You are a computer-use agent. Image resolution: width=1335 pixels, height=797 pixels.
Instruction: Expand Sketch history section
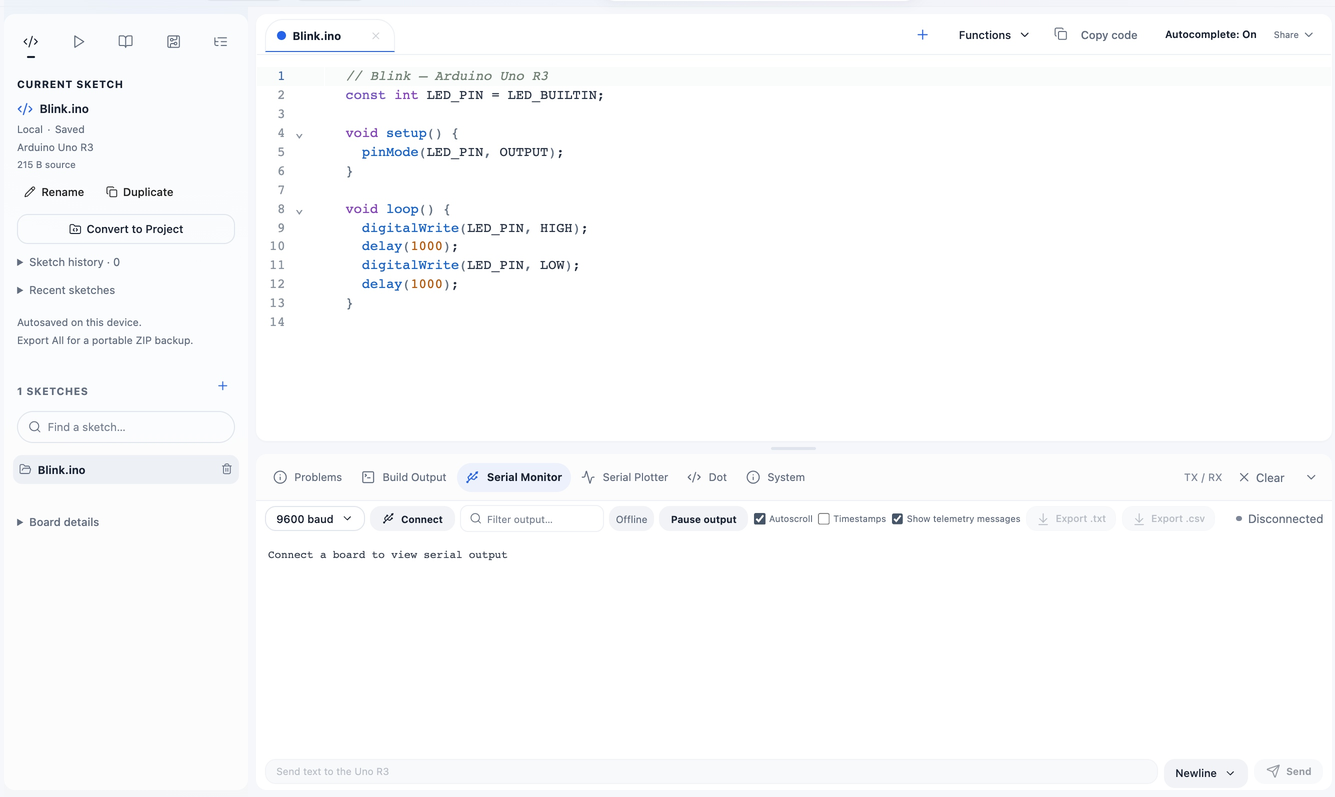pos(68,262)
